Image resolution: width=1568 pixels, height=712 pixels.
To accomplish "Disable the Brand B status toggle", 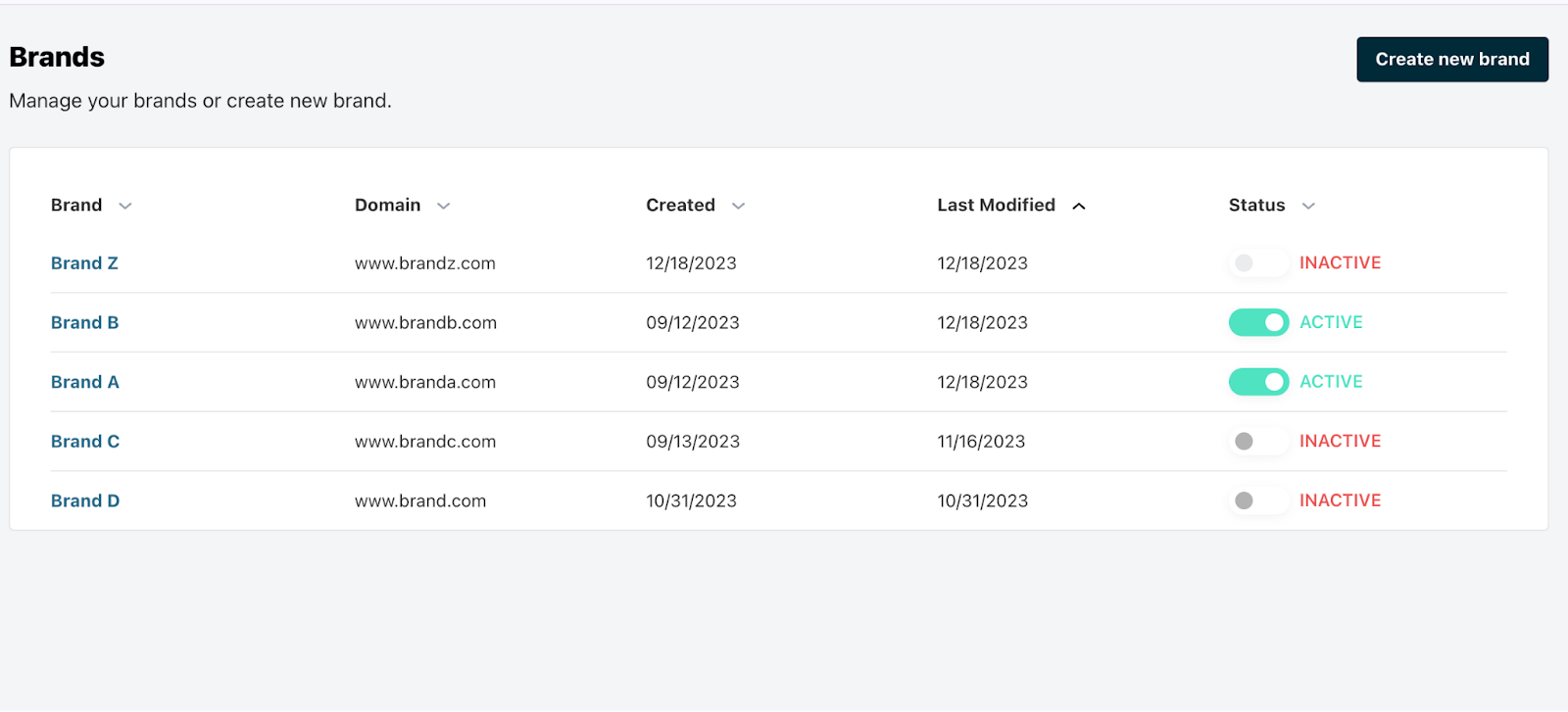I will [1258, 322].
